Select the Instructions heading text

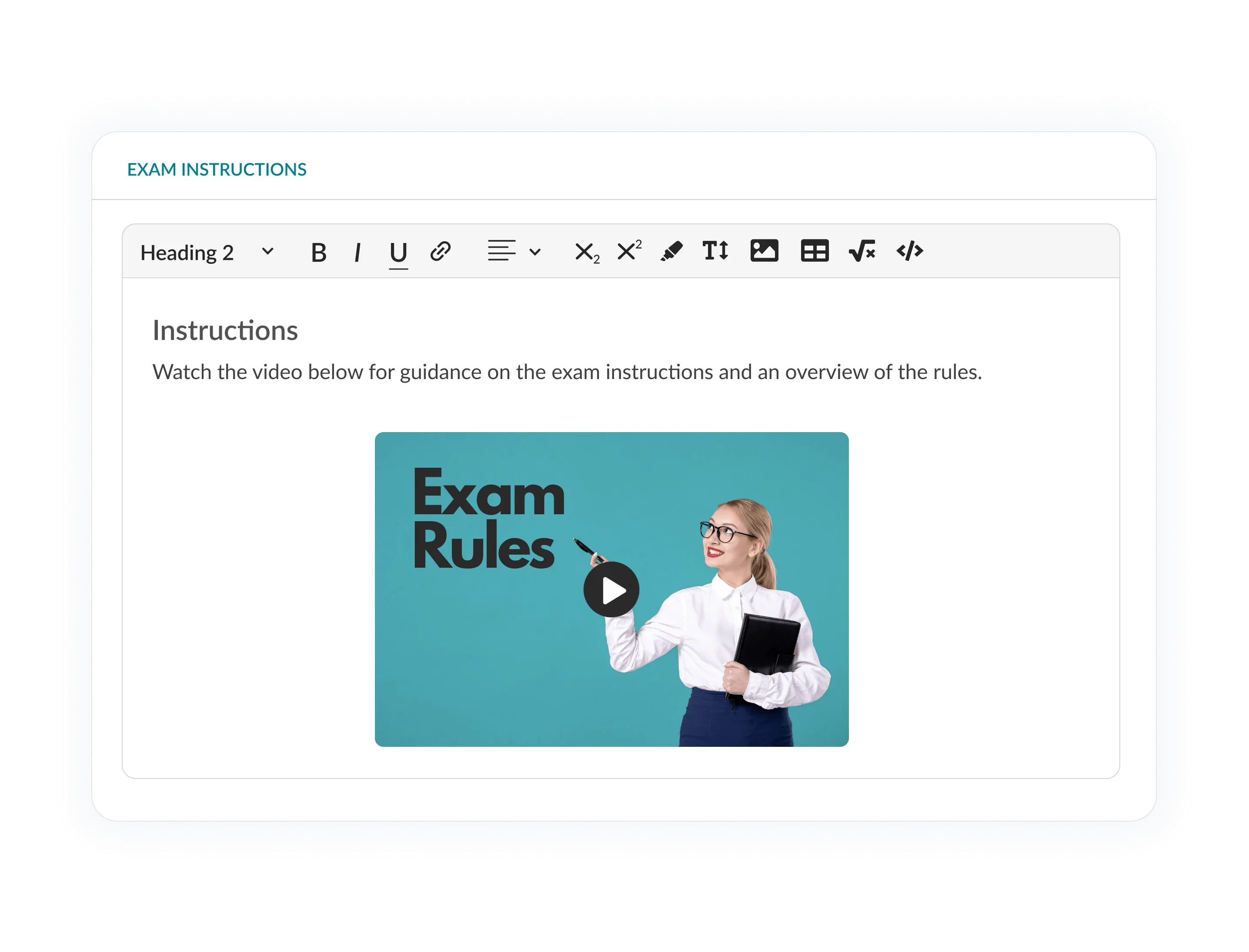[x=225, y=330]
